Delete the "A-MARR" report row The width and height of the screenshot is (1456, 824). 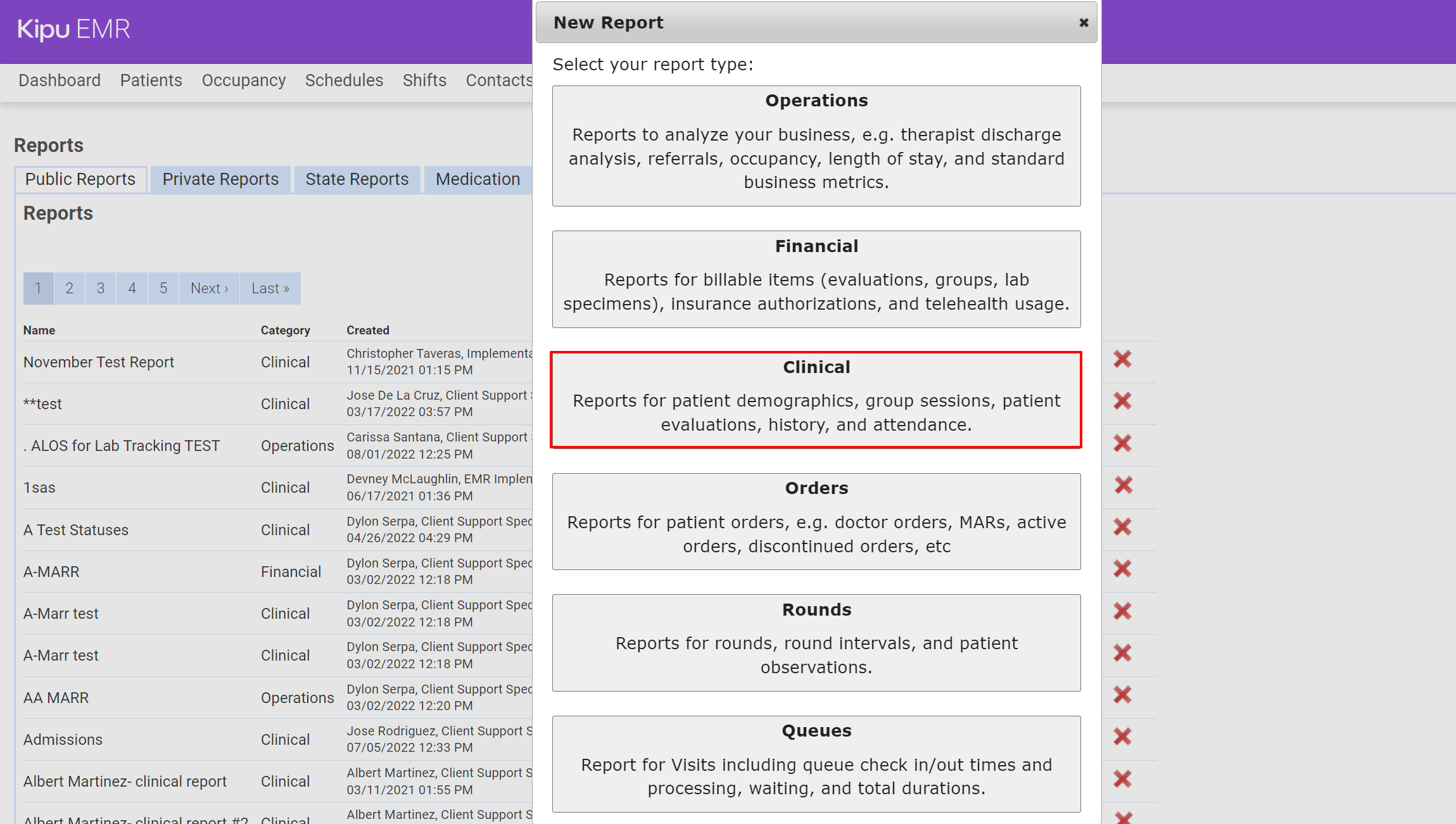click(x=1122, y=569)
